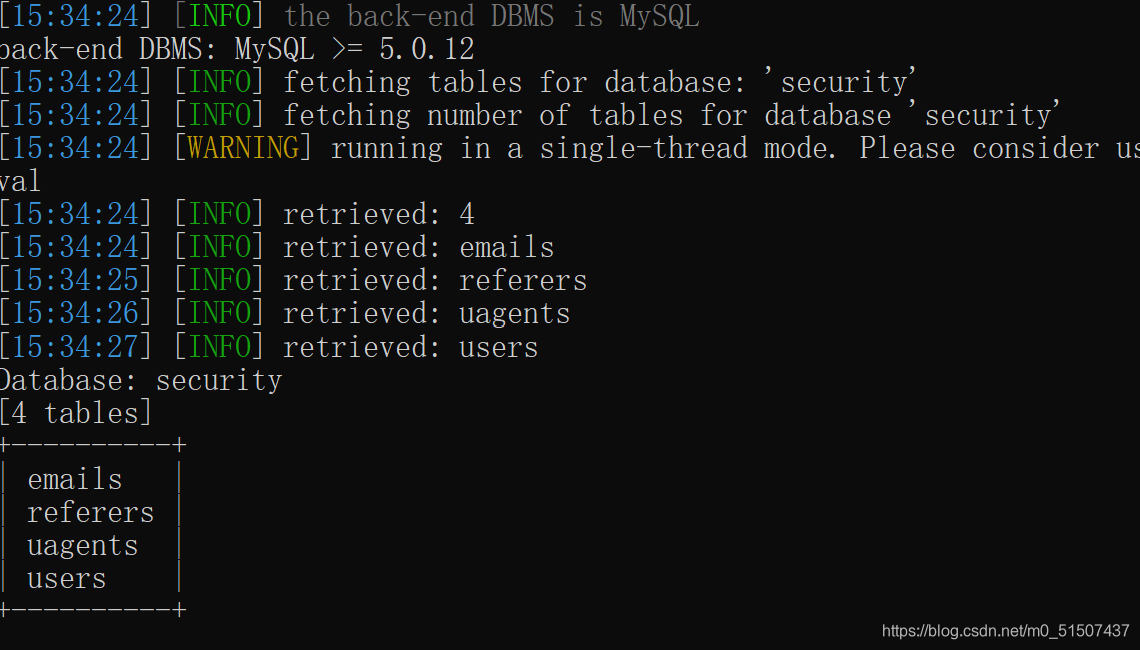The height and width of the screenshot is (650, 1140).
Task: Click the '[4 tables]' line
Action: [x=76, y=413]
